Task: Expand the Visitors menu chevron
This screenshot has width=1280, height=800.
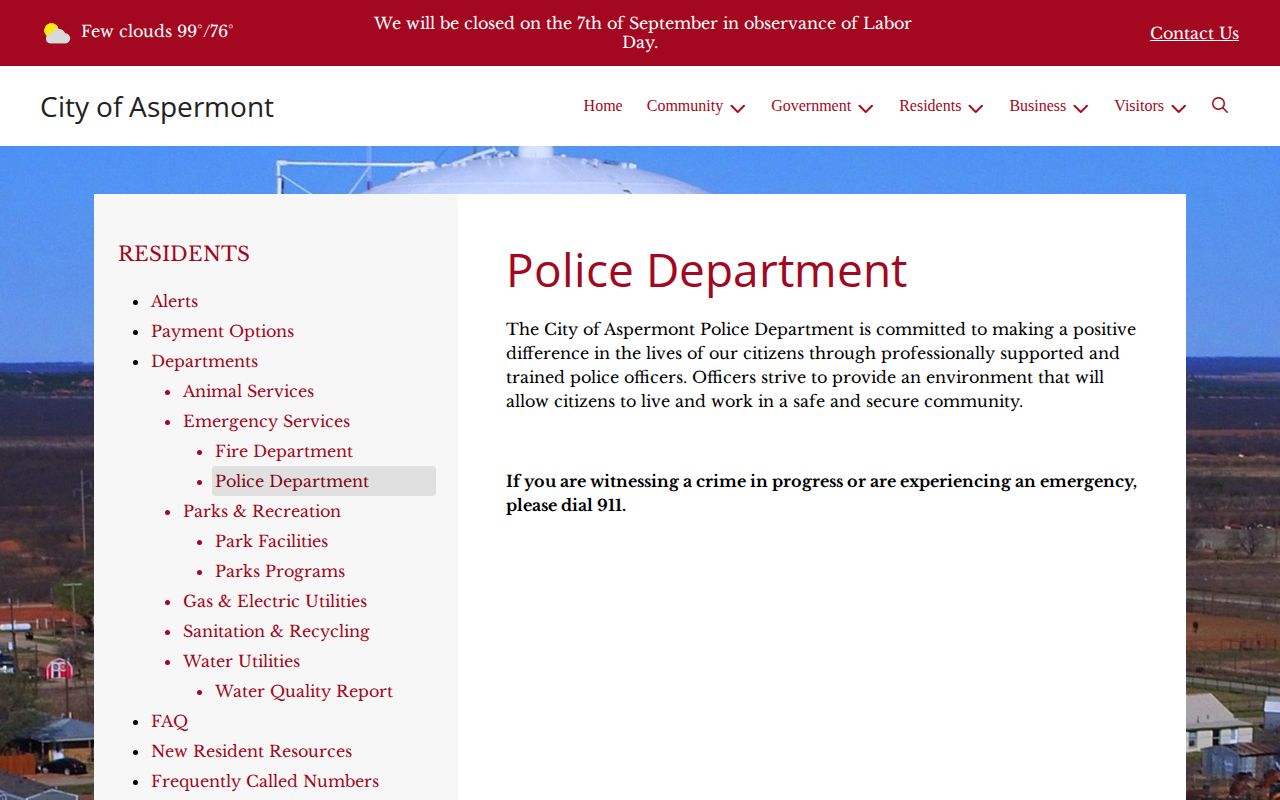Action: click(x=1179, y=108)
